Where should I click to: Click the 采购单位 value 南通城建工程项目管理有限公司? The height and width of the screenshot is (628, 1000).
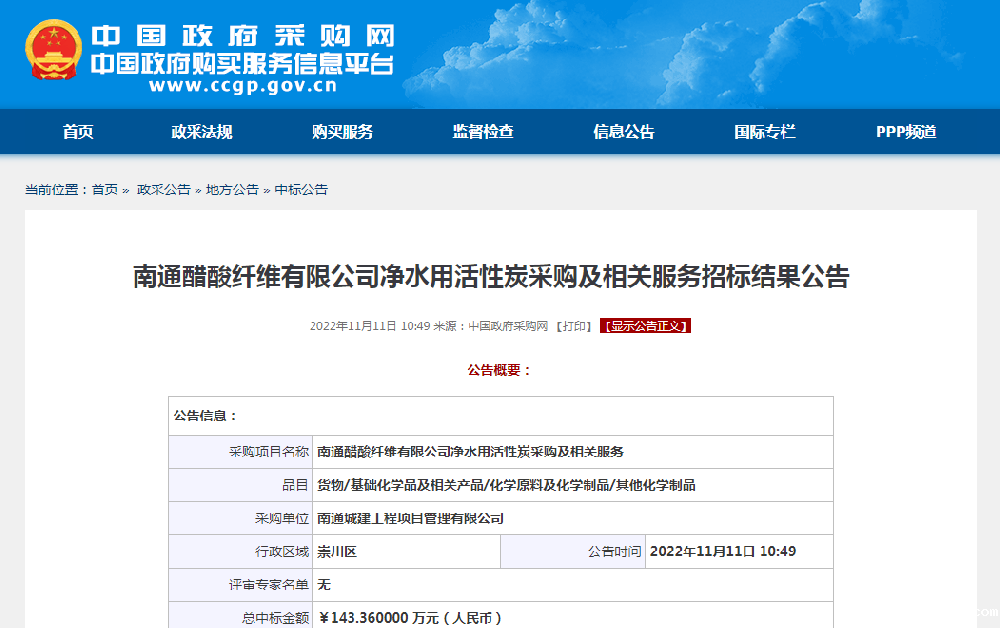tap(410, 518)
